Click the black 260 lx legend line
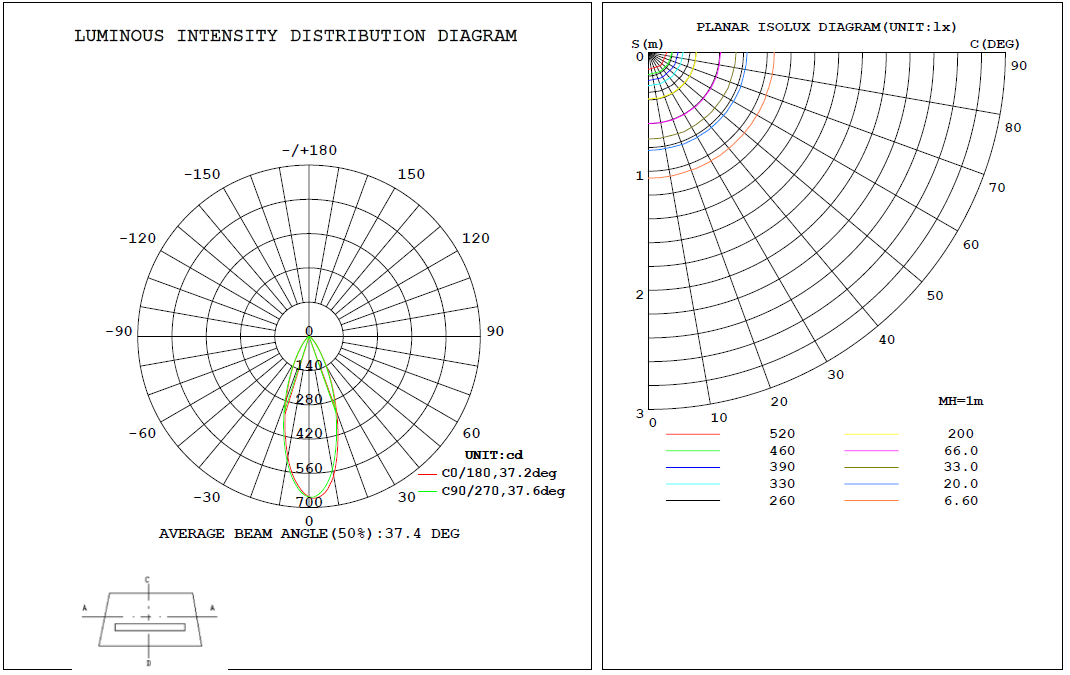This screenshot has height=675, width=1070. tap(693, 501)
